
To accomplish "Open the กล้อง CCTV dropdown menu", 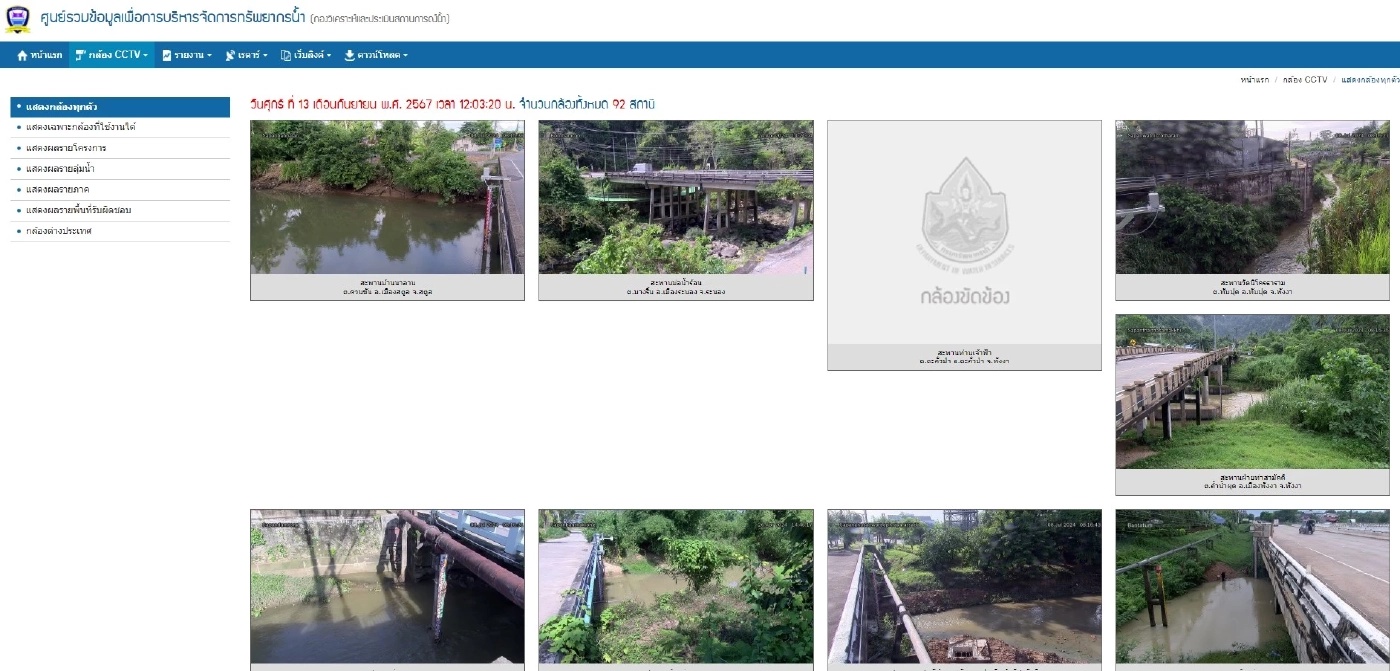I will click(117, 55).
